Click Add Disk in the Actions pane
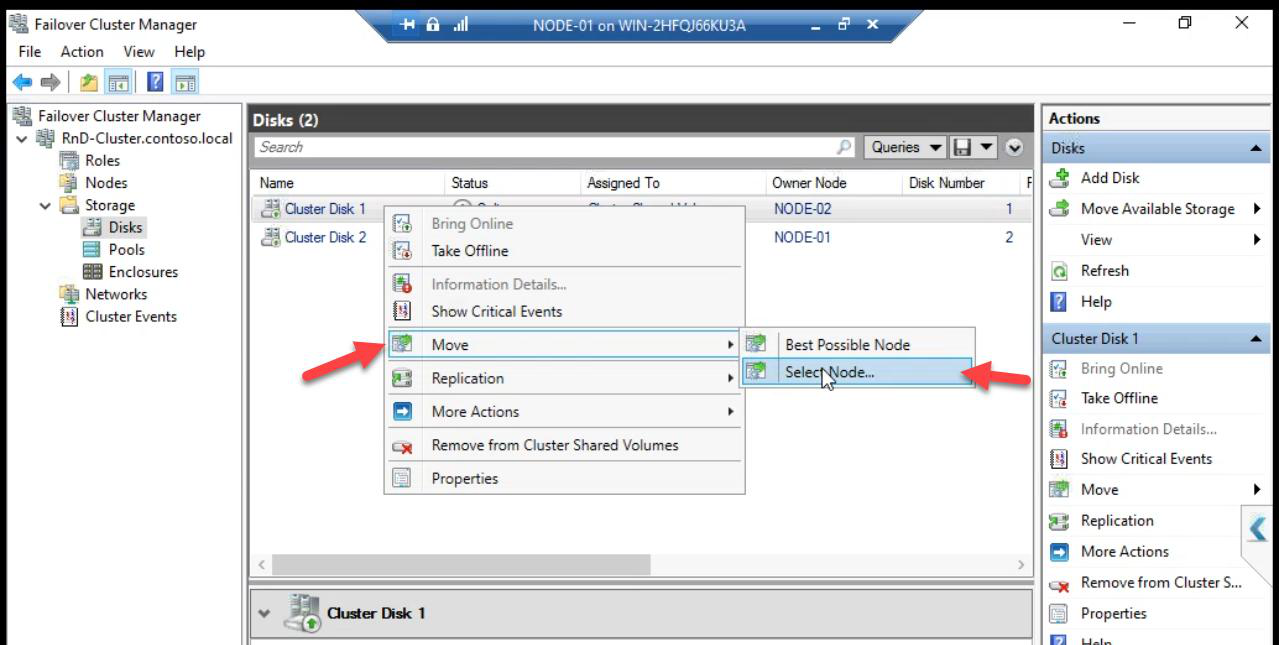Viewport: 1279px width, 645px height. click(x=1110, y=178)
